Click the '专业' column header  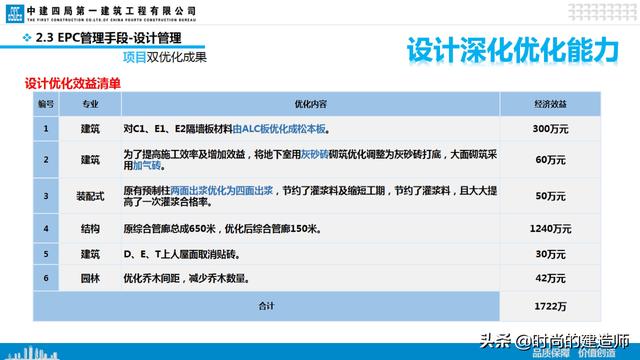pos(90,104)
